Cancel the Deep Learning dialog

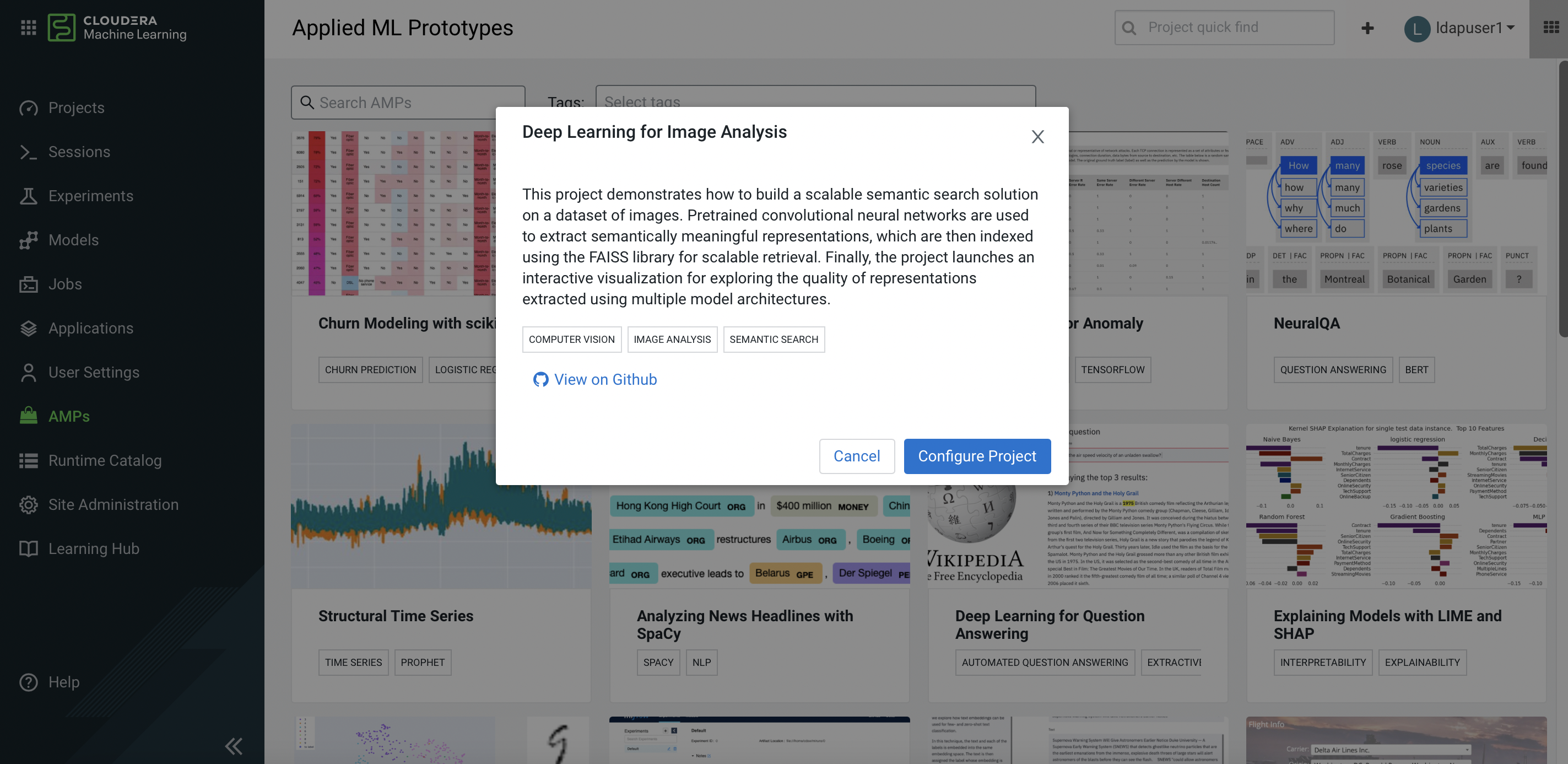click(856, 456)
